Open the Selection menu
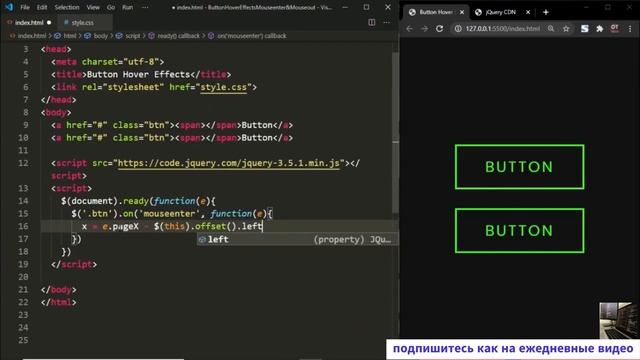Screen dimensions: 640x360 67,7
